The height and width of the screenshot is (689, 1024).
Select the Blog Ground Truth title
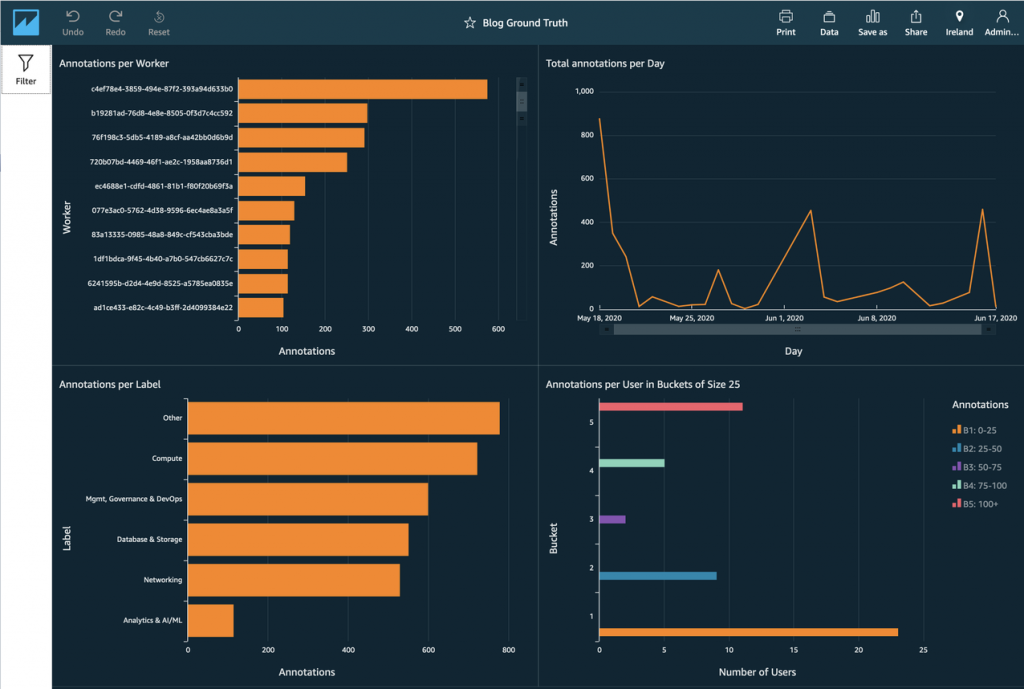525,22
